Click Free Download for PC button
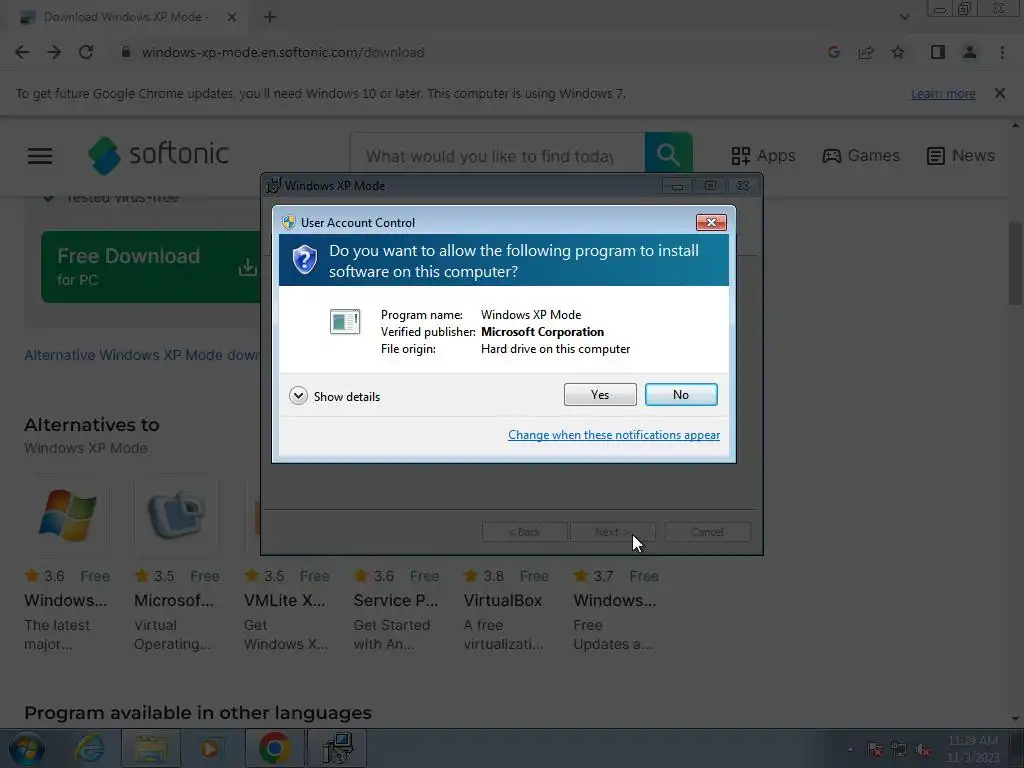Viewport: 1024px width, 768px height. pyautogui.click(x=151, y=266)
